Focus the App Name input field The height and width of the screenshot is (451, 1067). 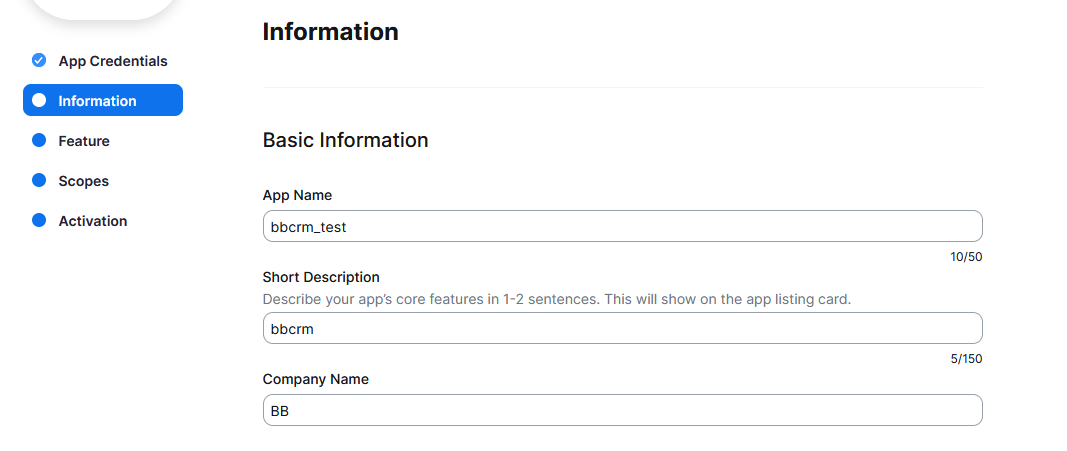(x=622, y=226)
